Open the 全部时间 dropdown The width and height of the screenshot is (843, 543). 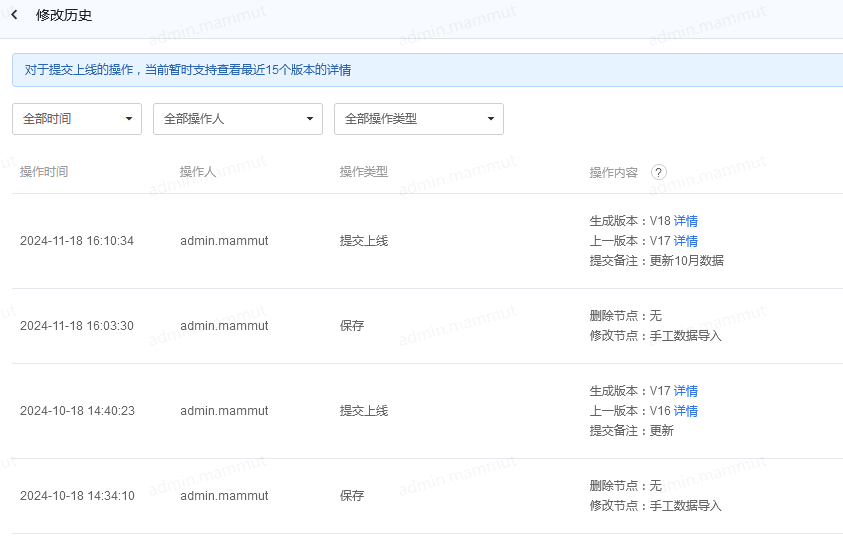[x=77, y=119]
